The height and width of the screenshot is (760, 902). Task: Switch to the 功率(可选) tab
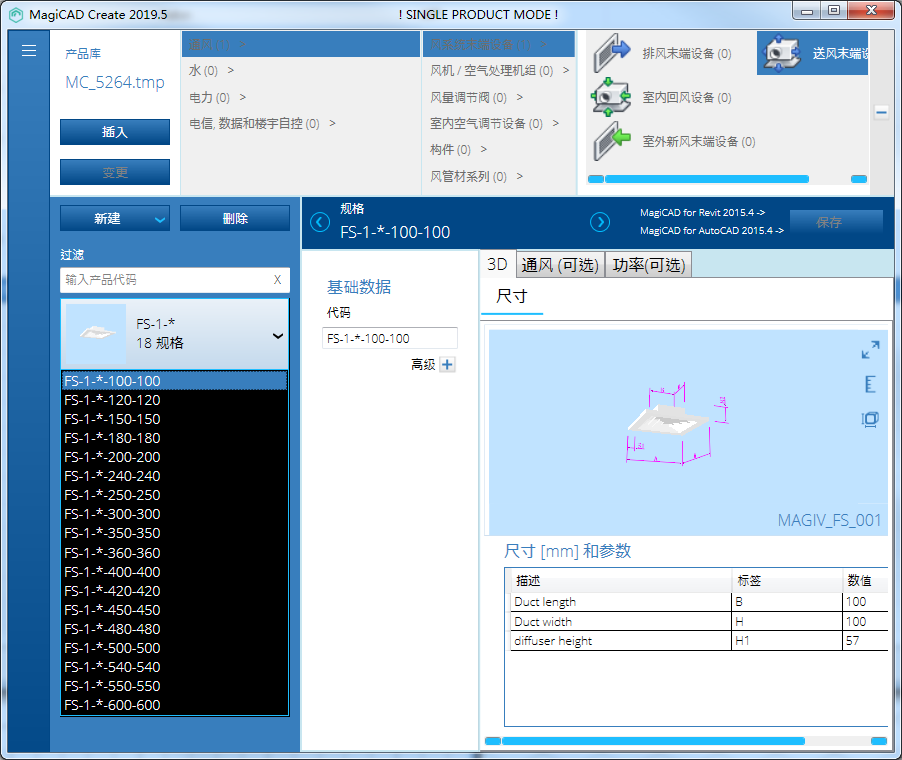coord(648,265)
